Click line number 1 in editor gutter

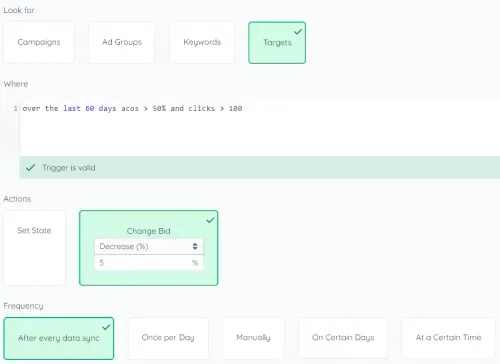tap(15, 108)
